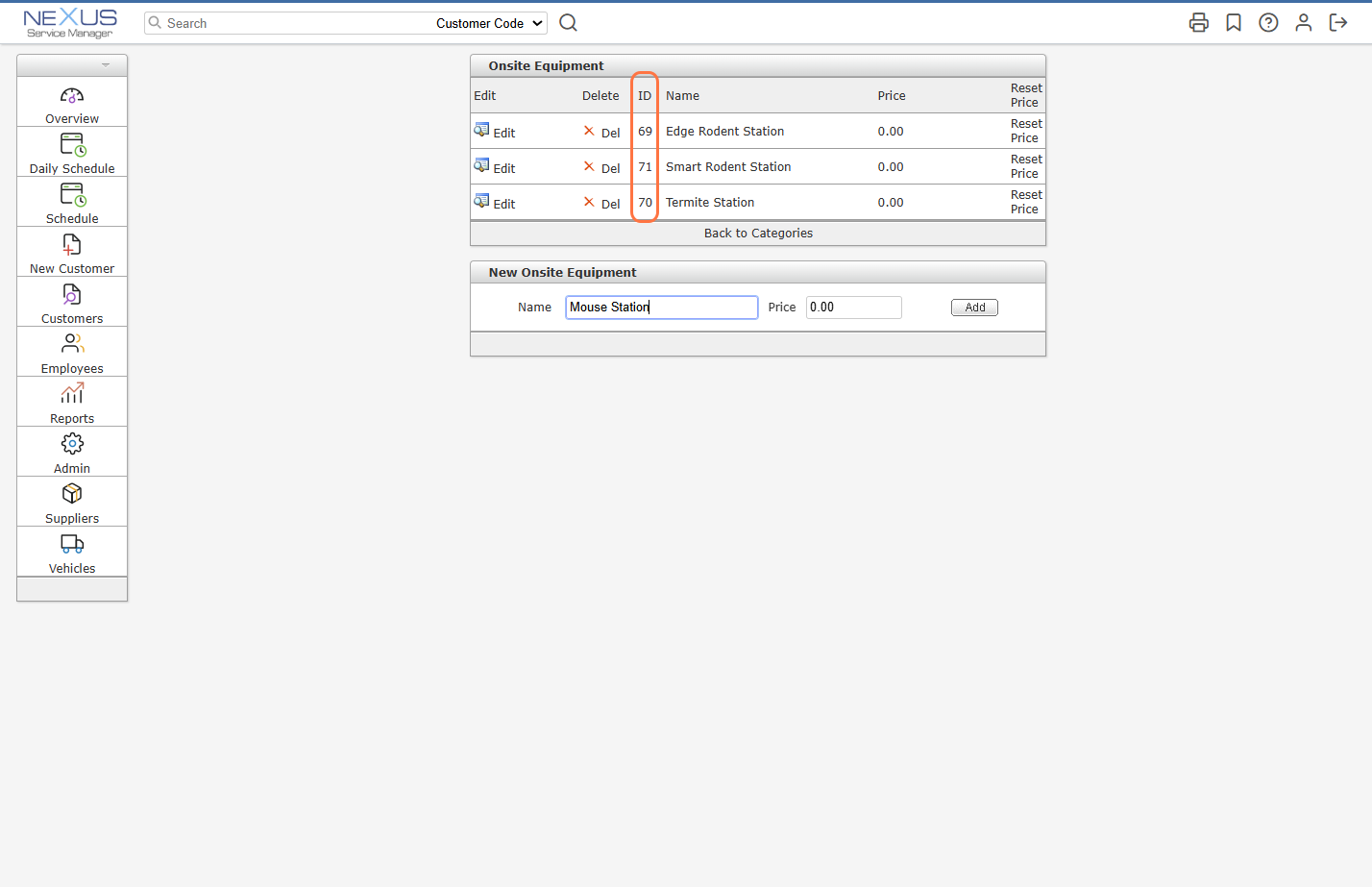
Task: Click the print icon in header
Action: click(x=1199, y=23)
